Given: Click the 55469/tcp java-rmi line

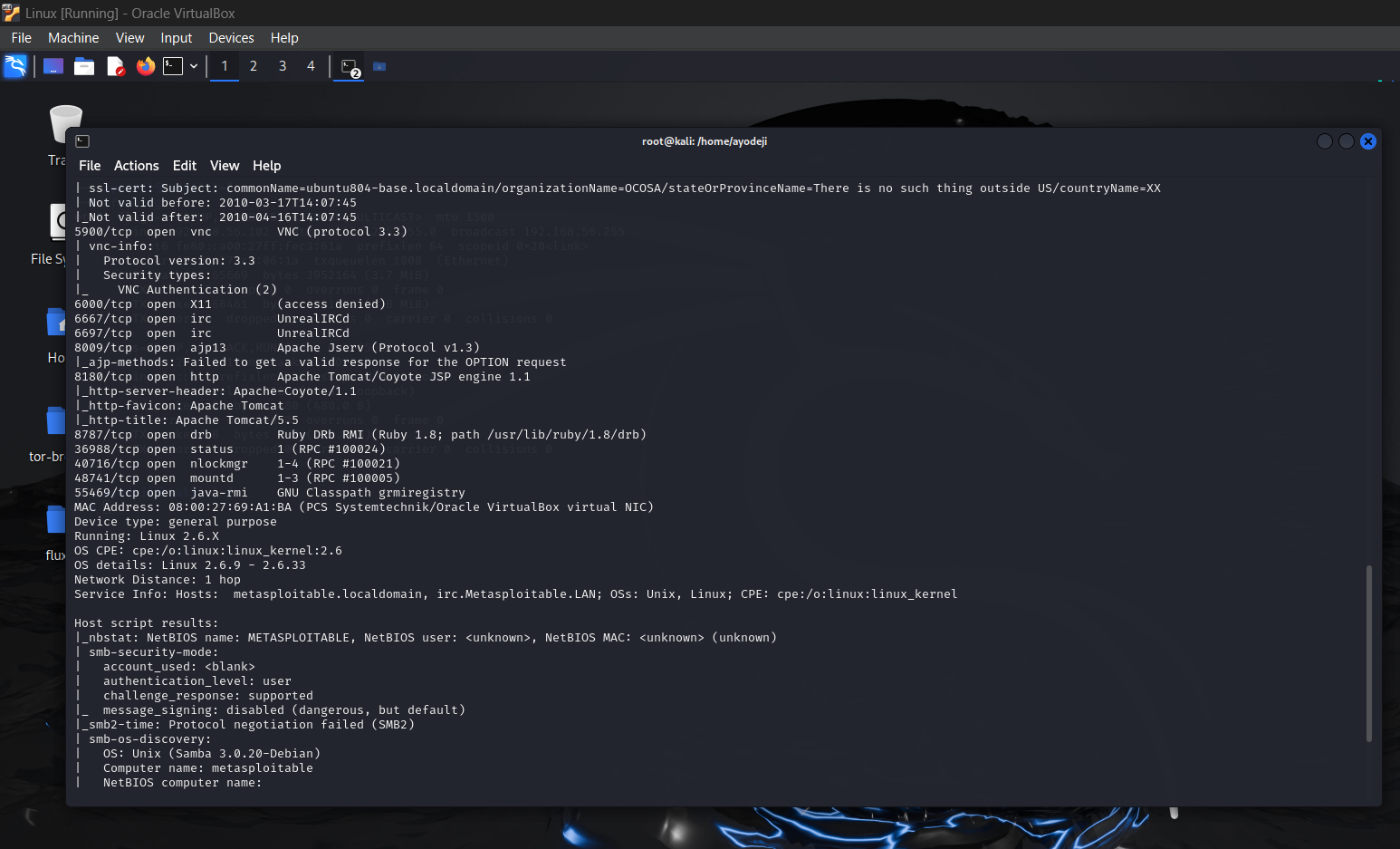Looking at the screenshot, I should click(x=270, y=493).
